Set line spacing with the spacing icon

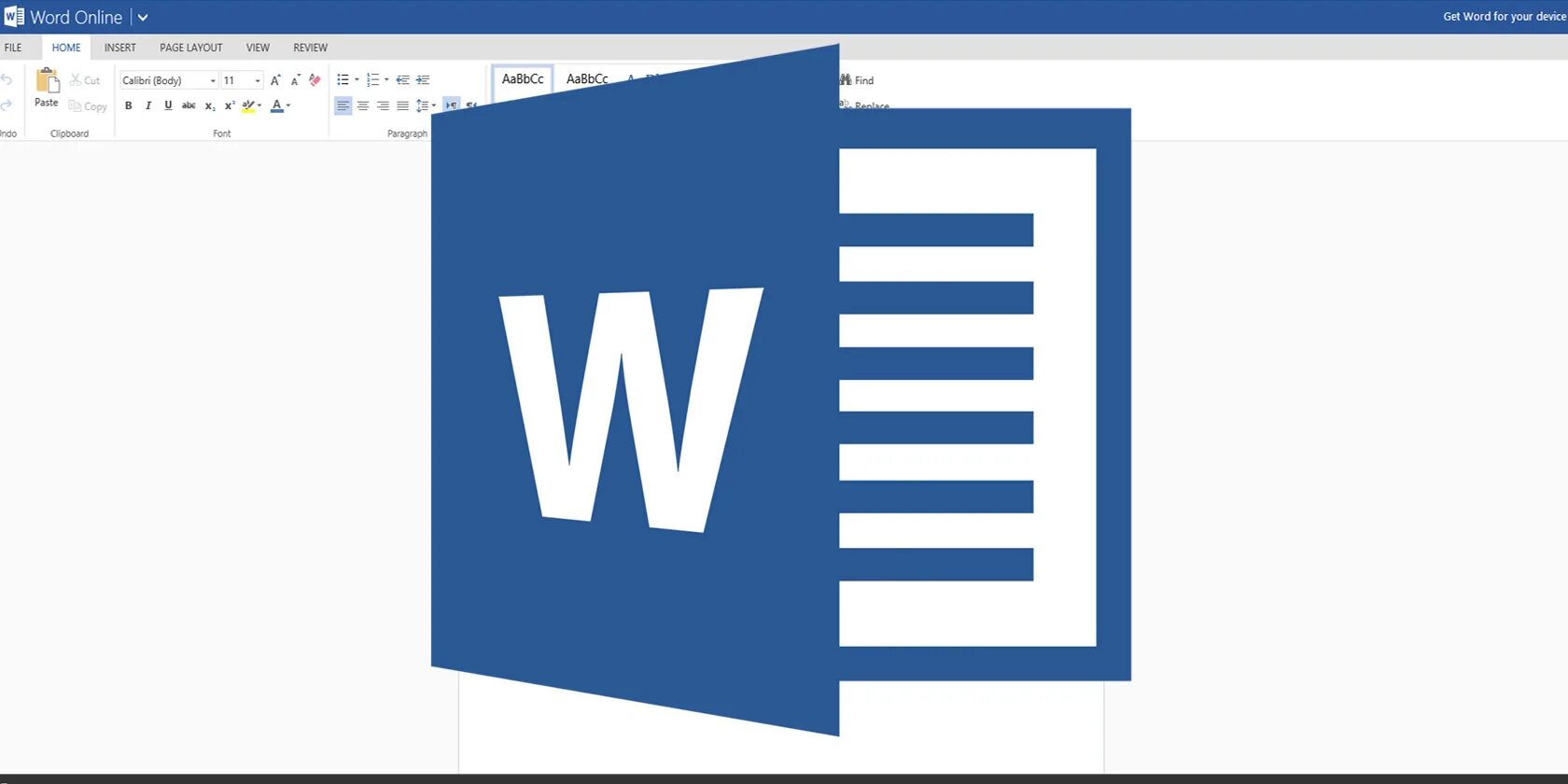[422, 106]
